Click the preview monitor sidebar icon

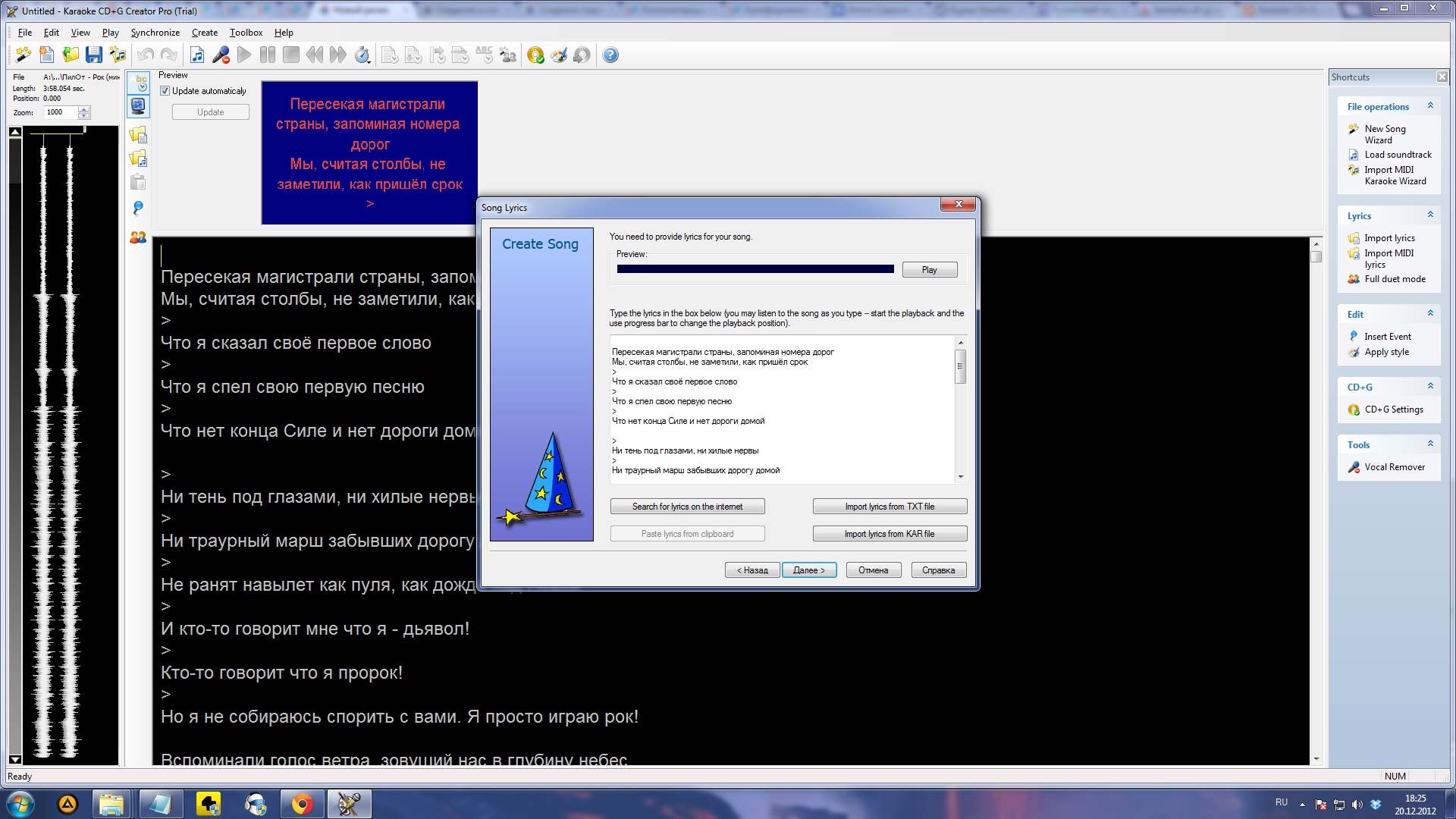[138, 106]
